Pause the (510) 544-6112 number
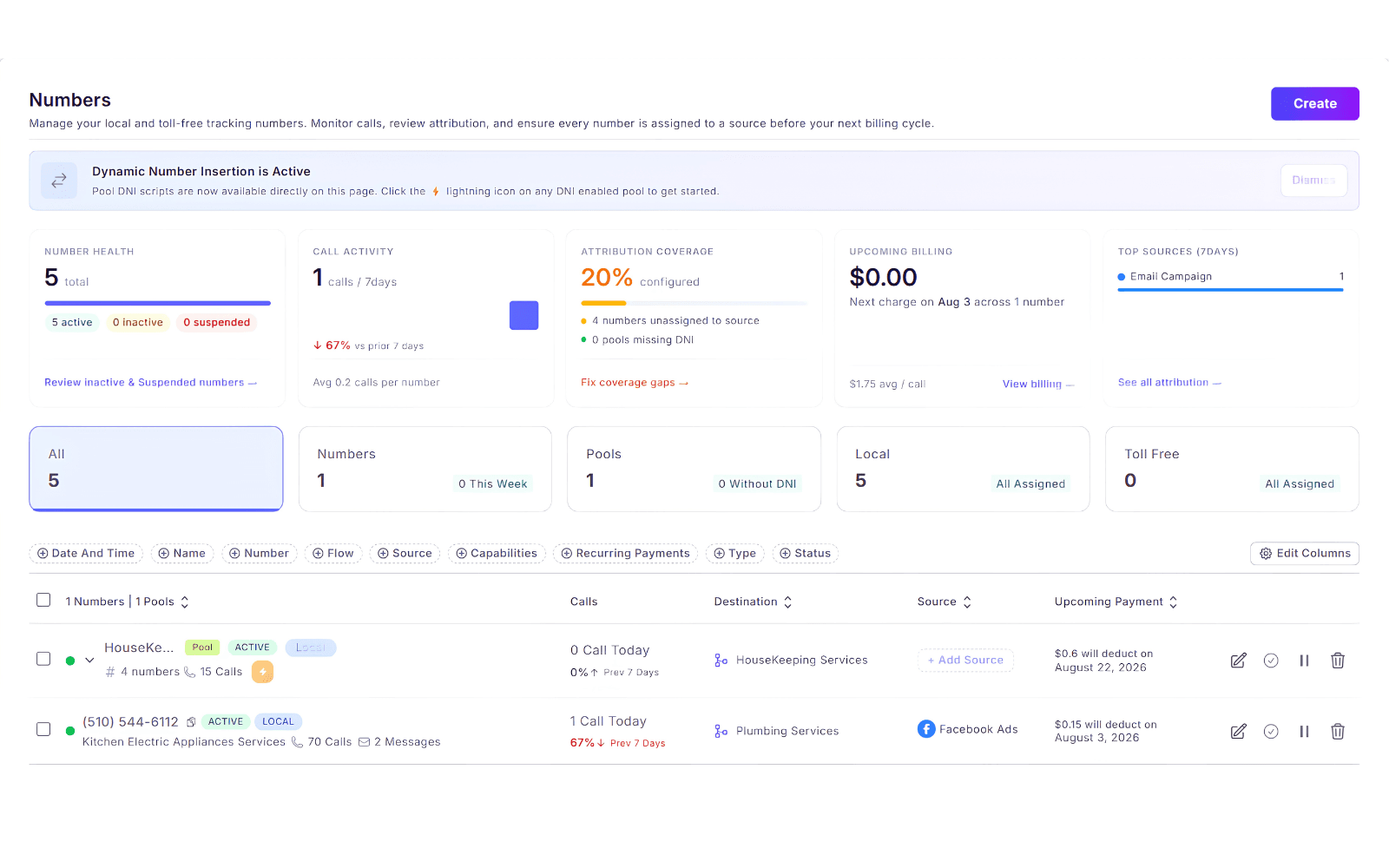1389x868 pixels. pyautogui.click(x=1304, y=732)
